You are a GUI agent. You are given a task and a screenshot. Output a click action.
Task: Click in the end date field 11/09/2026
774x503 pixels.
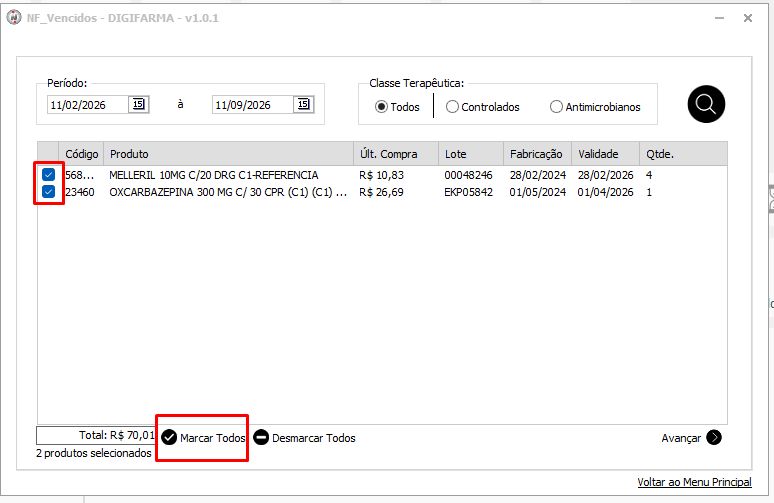253,105
